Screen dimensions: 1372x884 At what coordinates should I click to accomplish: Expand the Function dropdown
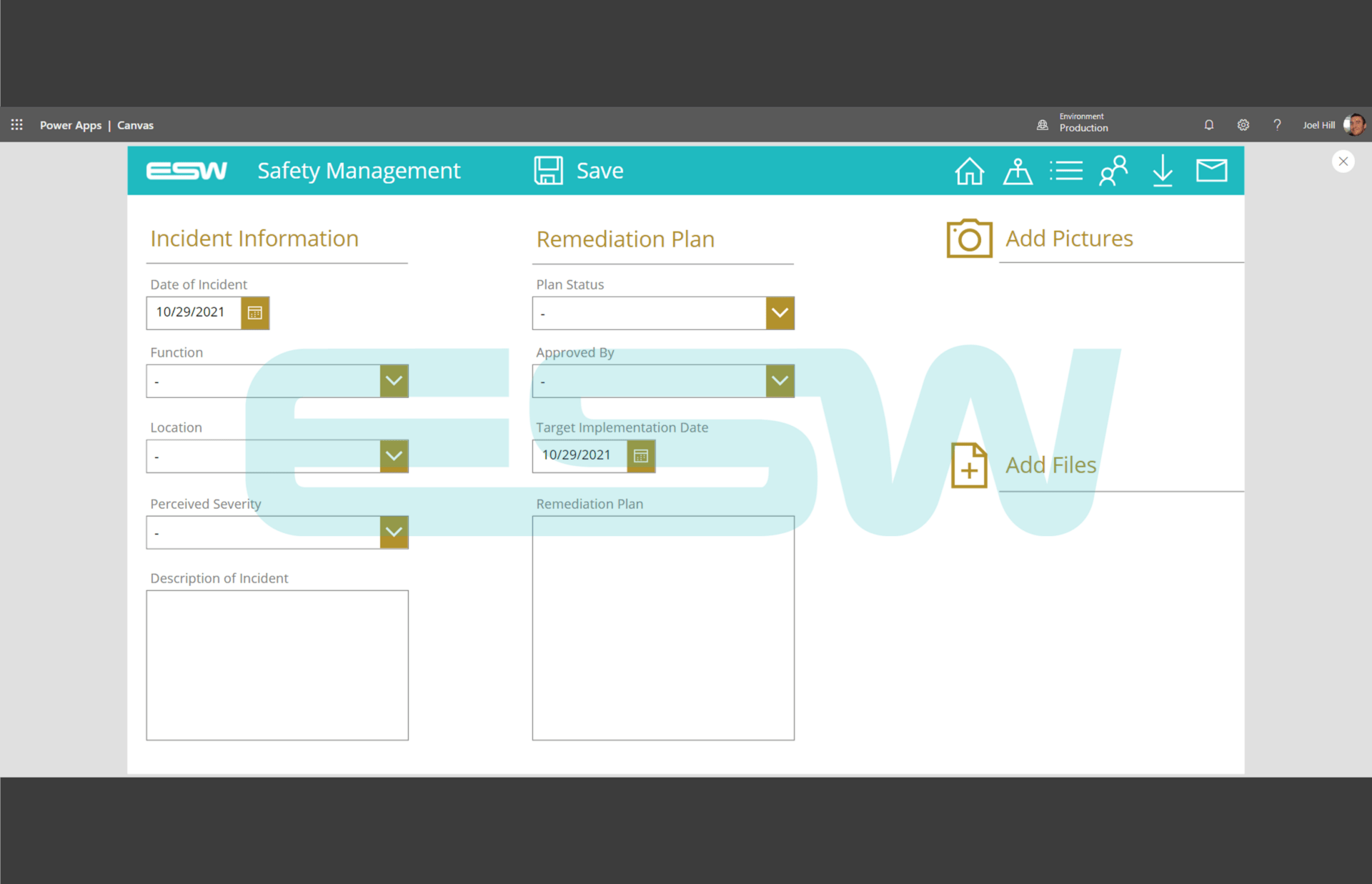click(x=394, y=380)
